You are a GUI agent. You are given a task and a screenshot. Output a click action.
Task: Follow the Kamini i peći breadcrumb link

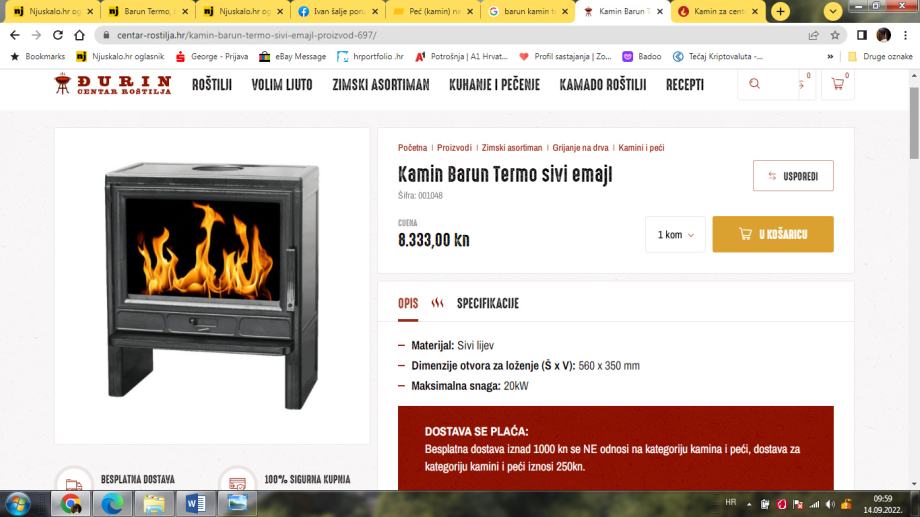(x=641, y=148)
